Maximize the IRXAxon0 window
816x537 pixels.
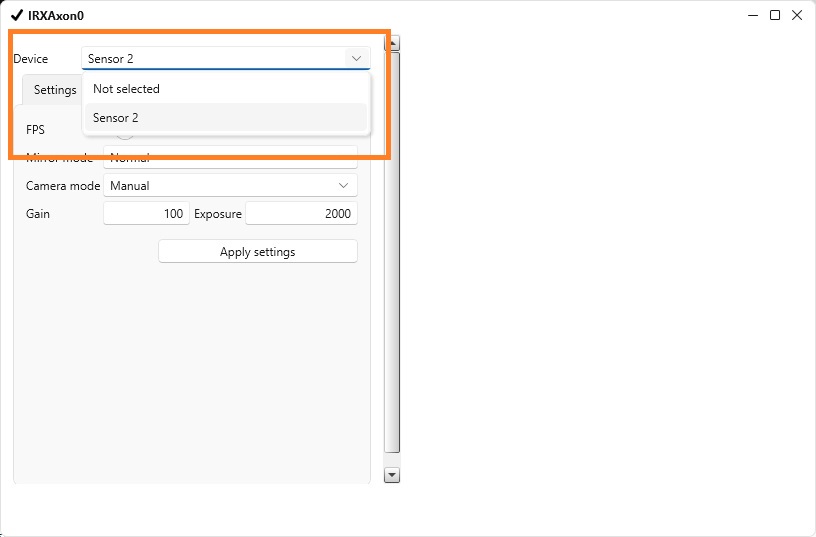[775, 15]
